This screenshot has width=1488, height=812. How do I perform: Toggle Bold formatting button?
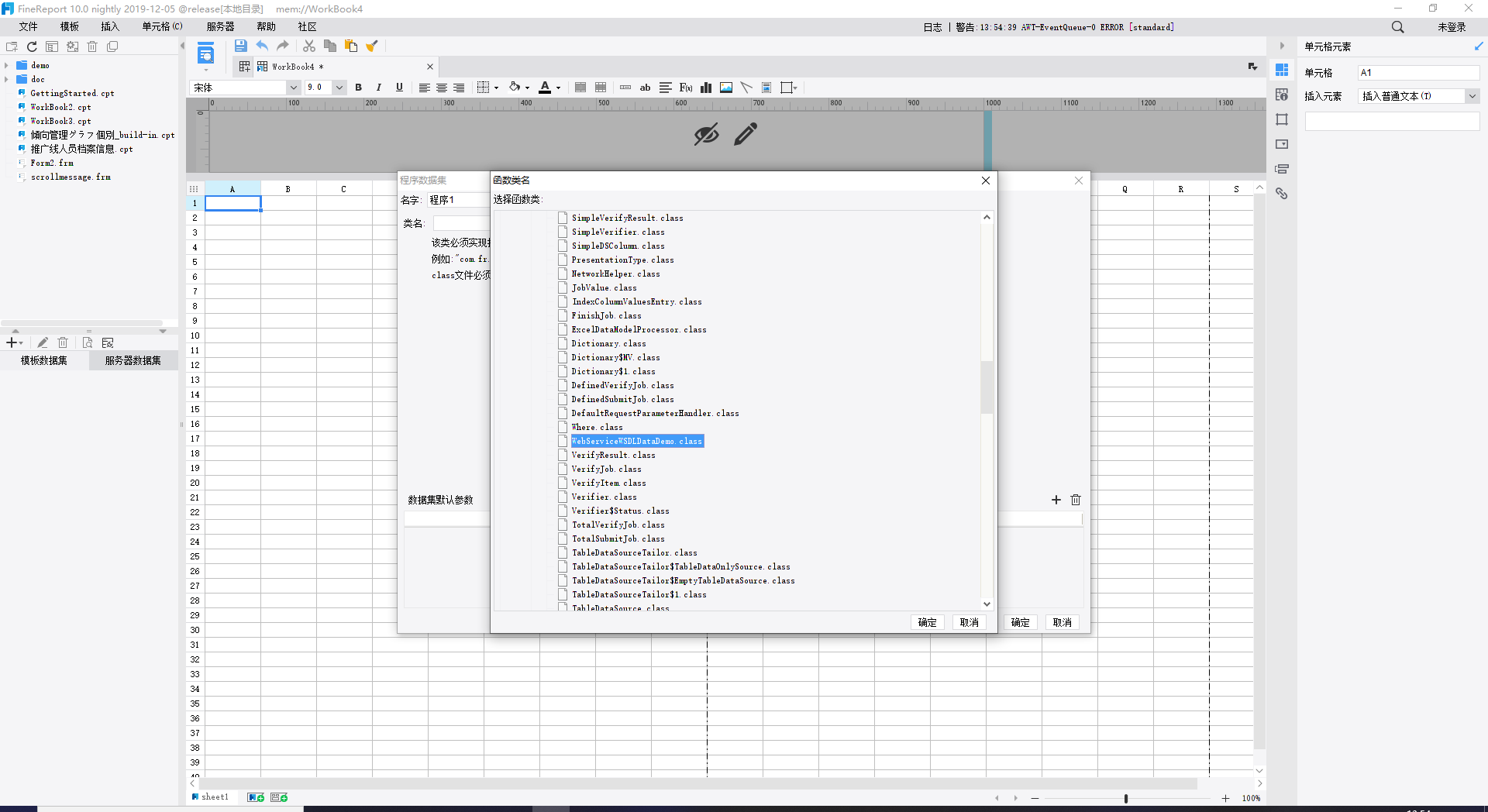[358, 88]
